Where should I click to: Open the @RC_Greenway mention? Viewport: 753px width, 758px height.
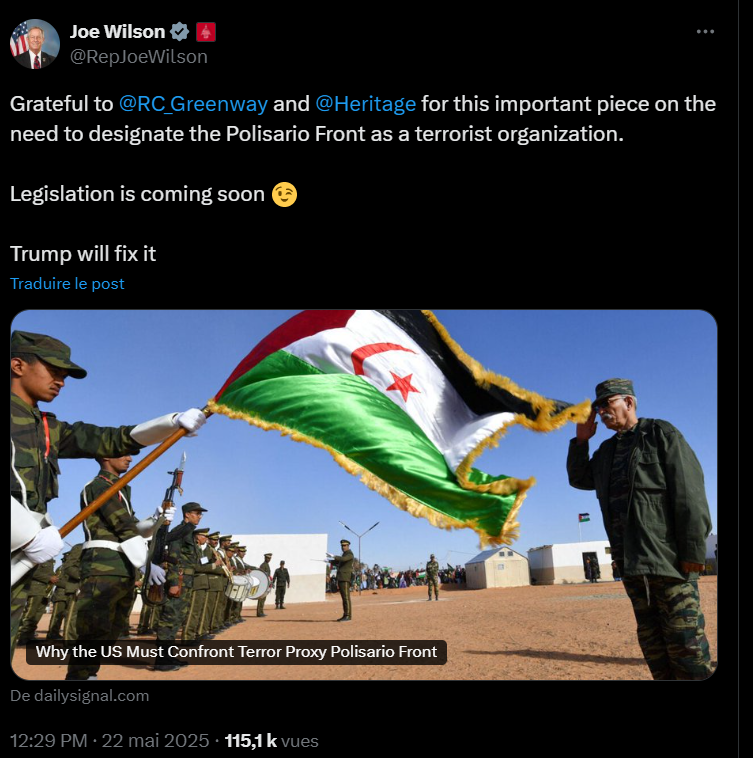point(193,104)
